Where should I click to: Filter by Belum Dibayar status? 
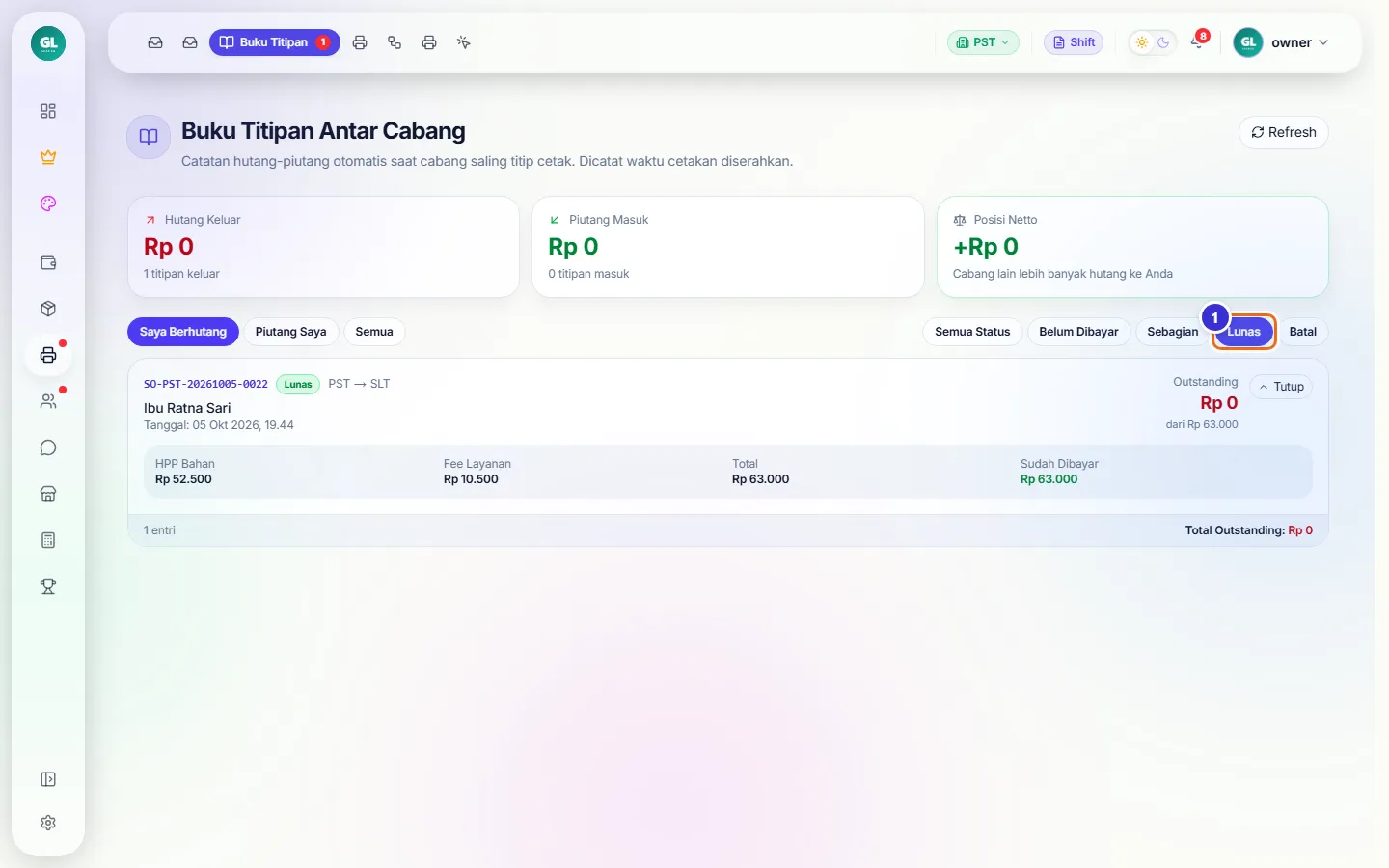tap(1078, 332)
